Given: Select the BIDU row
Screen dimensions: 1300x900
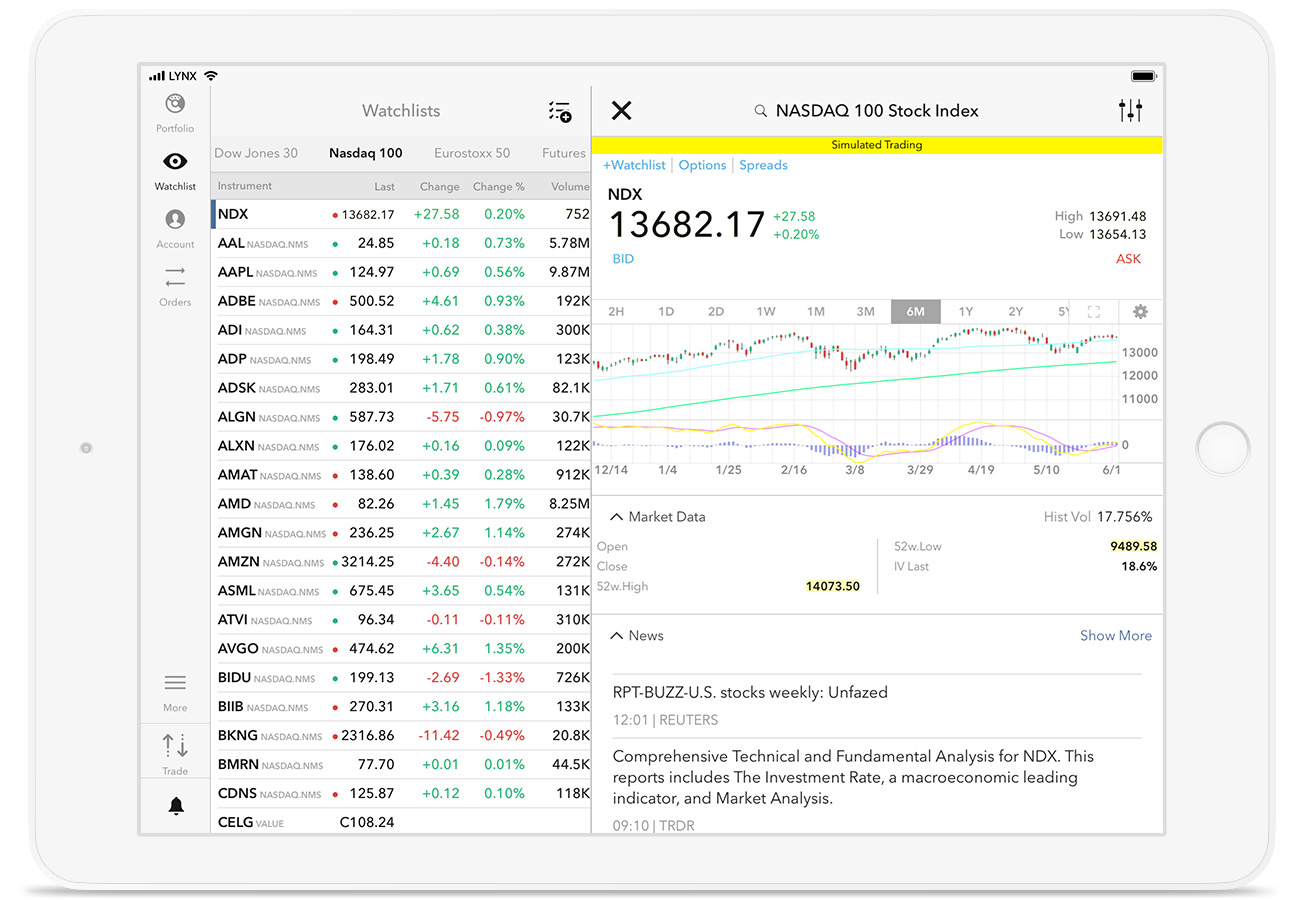Looking at the screenshot, I should [401, 678].
